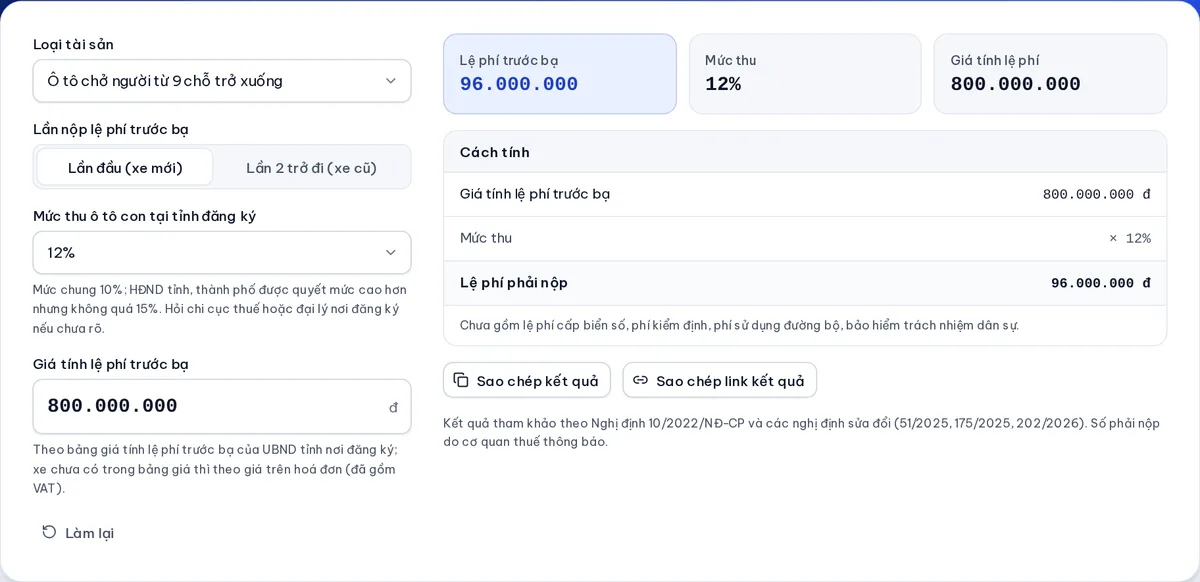Click the Chưa gồm lệ phí cấp biển số note

point(739,325)
